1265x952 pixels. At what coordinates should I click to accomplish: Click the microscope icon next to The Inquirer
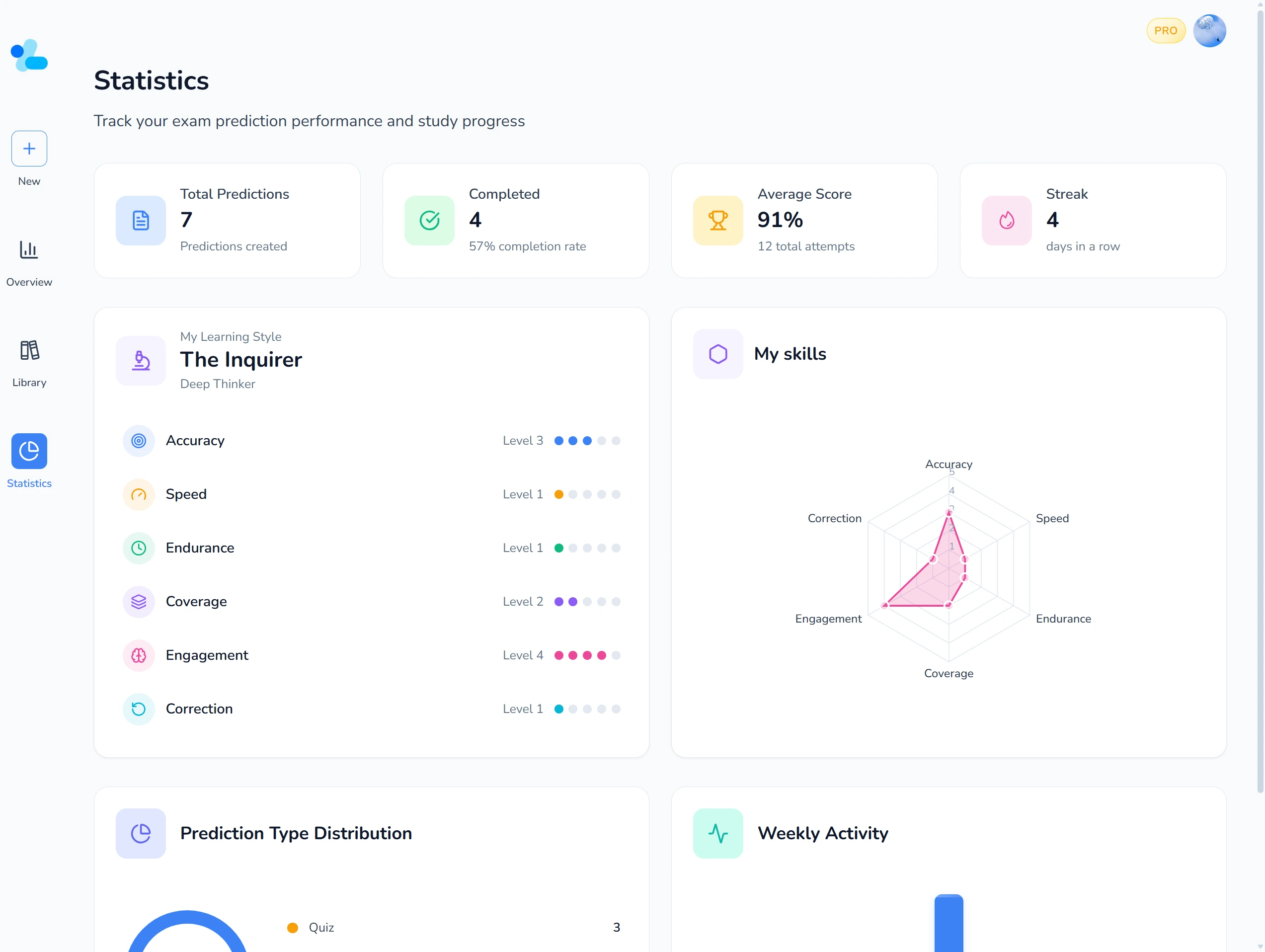141,361
